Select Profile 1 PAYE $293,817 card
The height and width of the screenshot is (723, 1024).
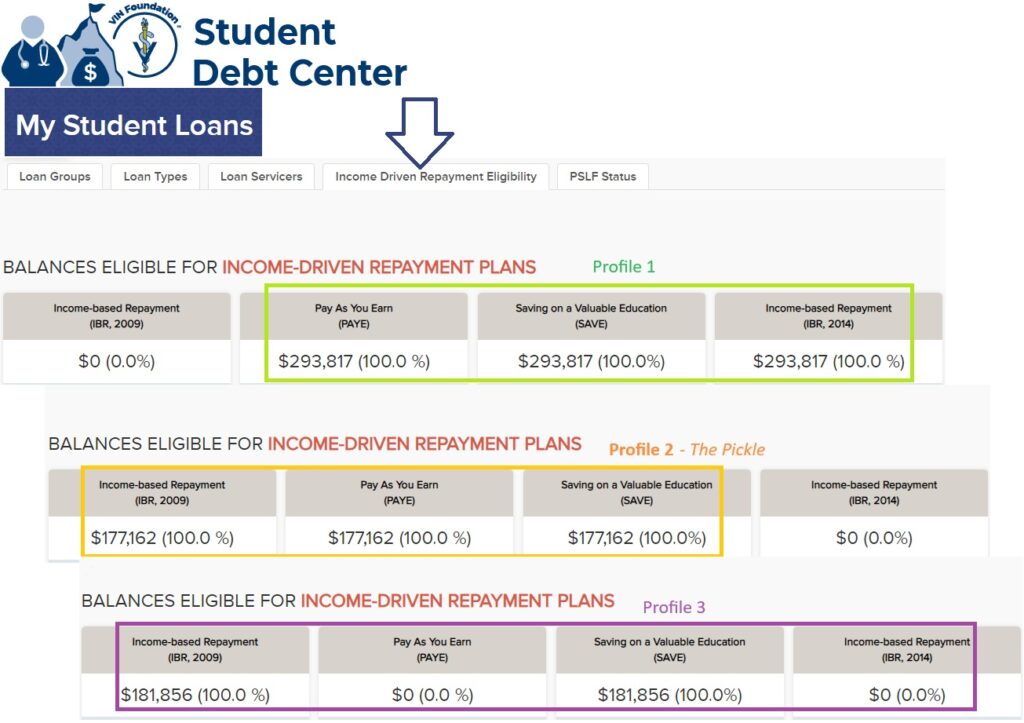tap(354, 337)
